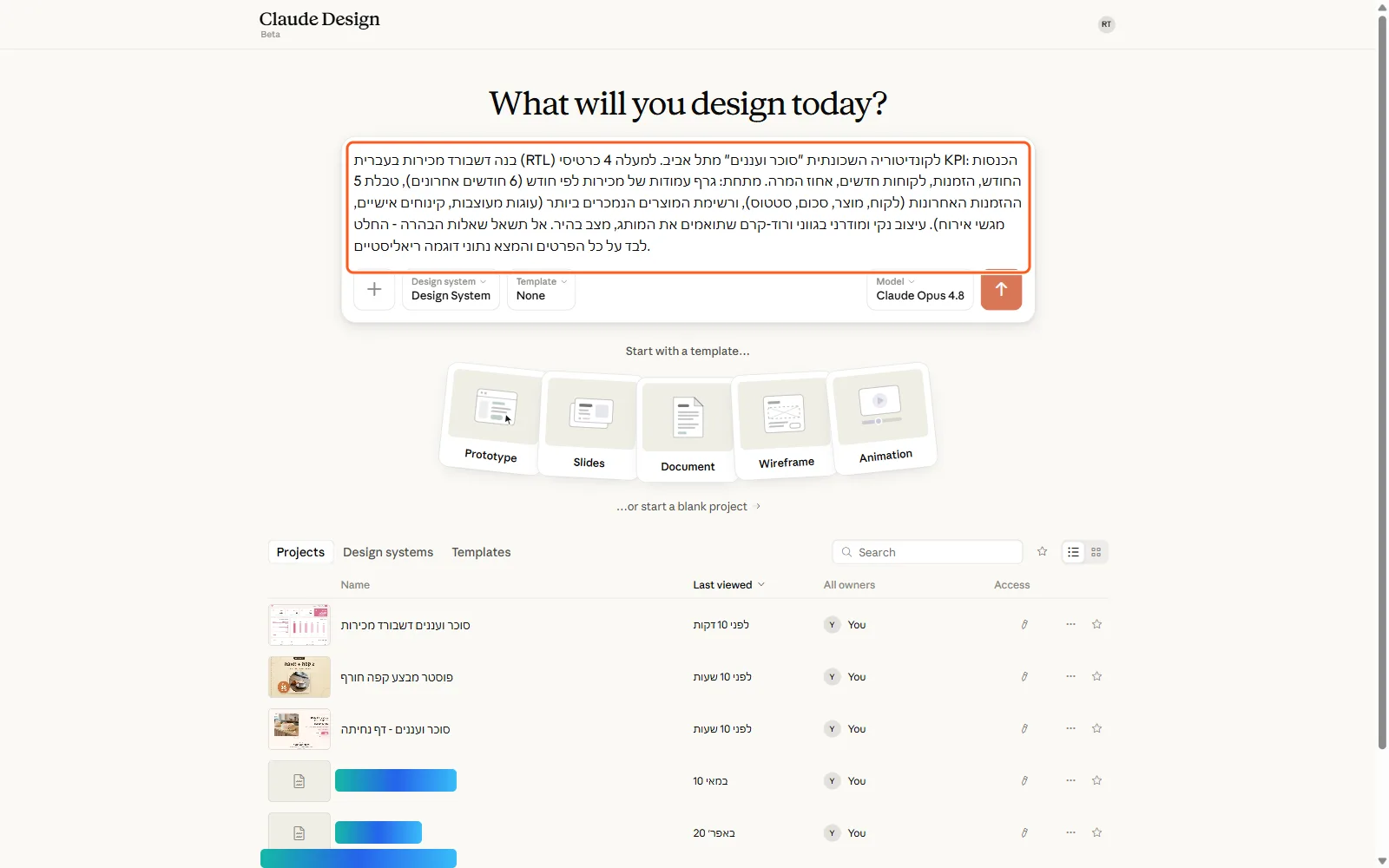Choose the Document template card
This screenshot has width=1389, height=868.
(x=688, y=429)
